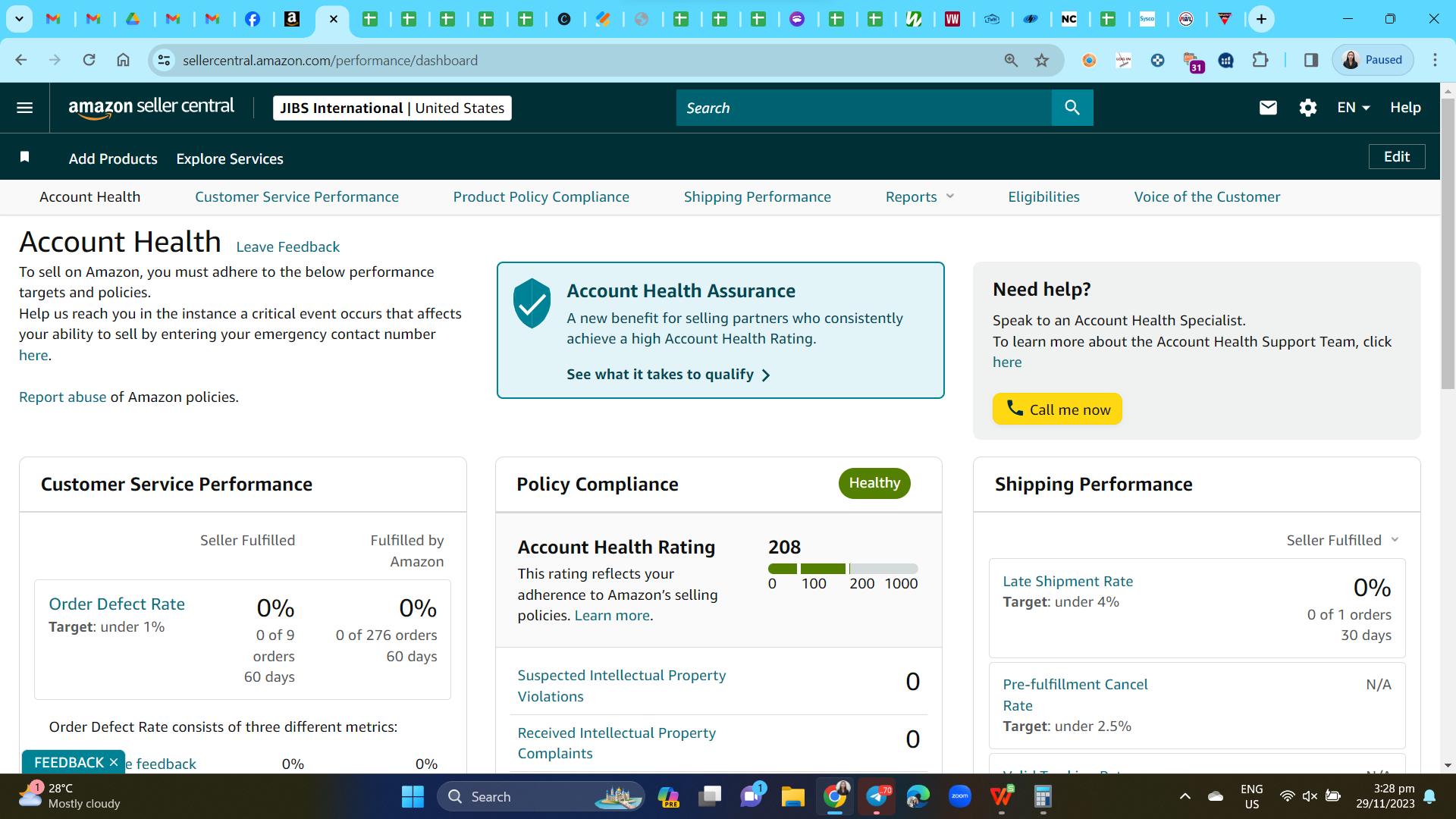The height and width of the screenshot is (819, 1456).
Task: Expand the browser tab search dropdown
Action: [x=19, y=19]
